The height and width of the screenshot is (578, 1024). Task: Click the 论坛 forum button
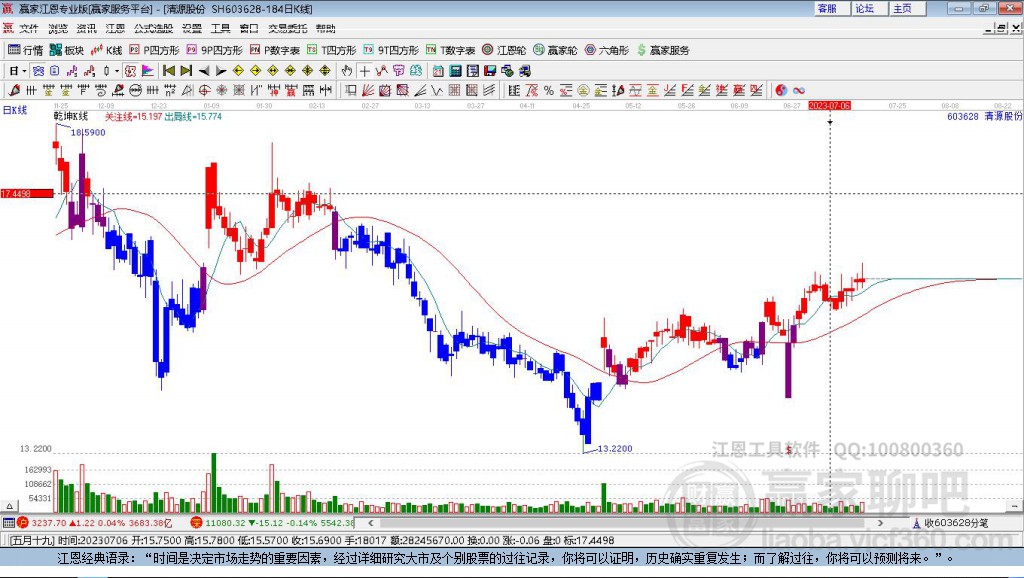869,8
